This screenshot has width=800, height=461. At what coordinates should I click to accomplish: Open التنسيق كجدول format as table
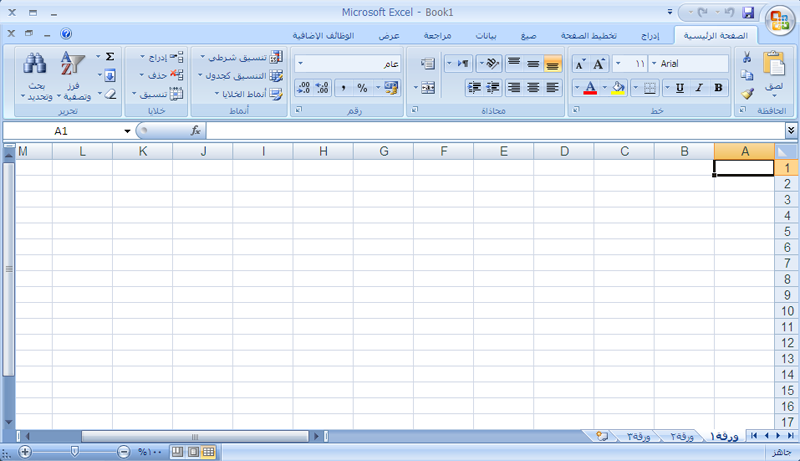pos(240,75)
